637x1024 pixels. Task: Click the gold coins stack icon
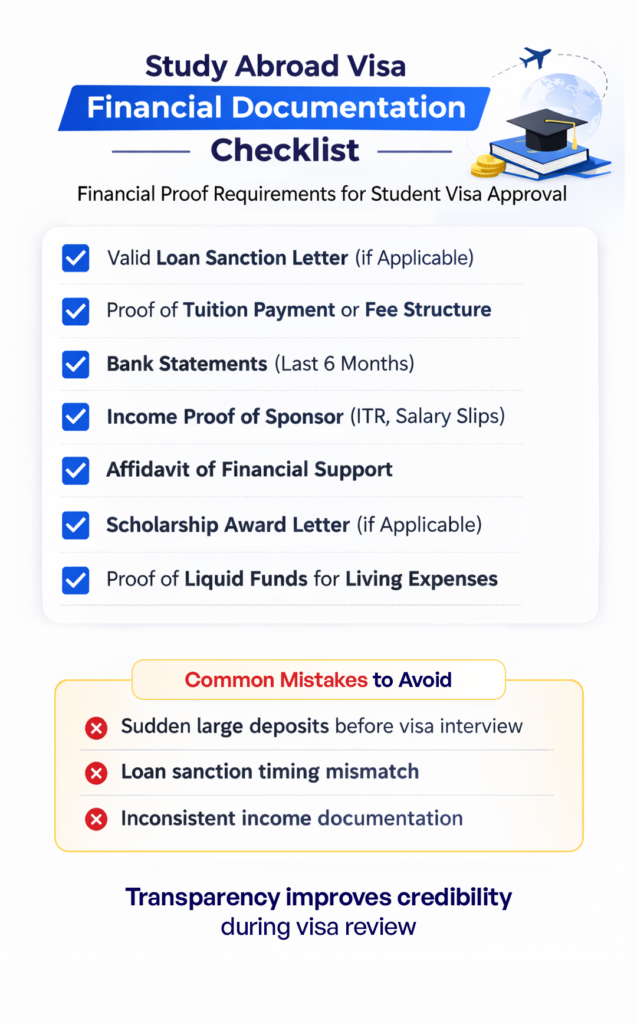point(489,163)
